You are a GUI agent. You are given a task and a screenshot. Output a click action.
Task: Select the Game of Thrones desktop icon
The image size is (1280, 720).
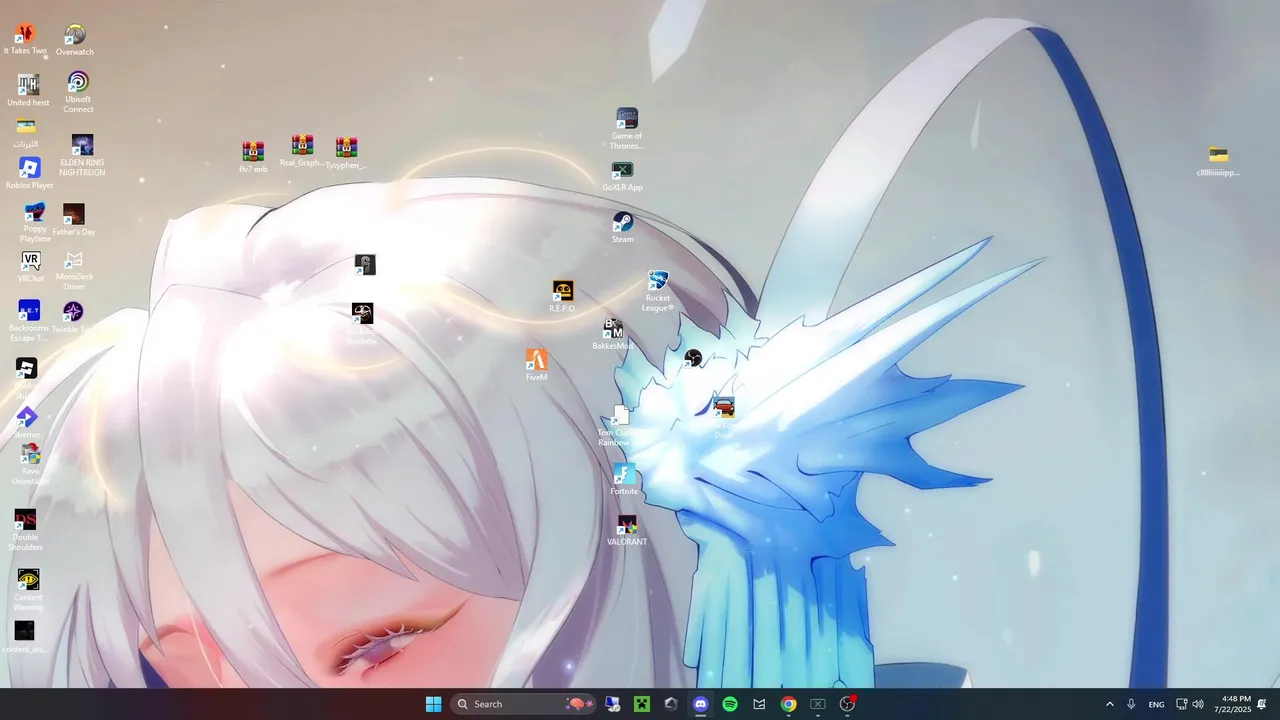[627, 129]
